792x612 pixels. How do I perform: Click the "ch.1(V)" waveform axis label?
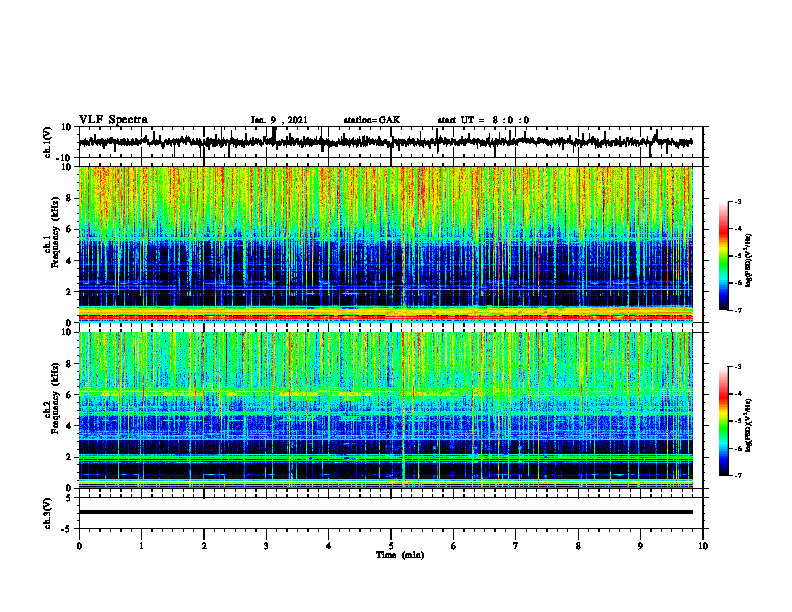click(49, 142)
